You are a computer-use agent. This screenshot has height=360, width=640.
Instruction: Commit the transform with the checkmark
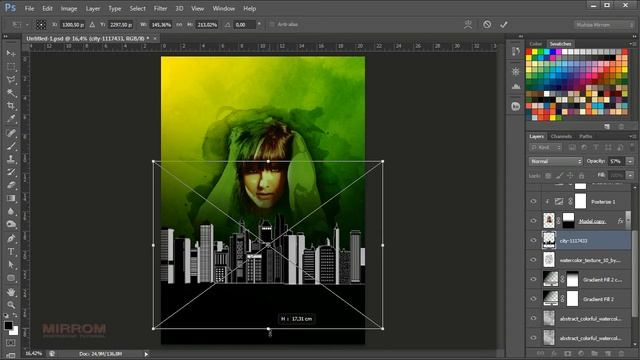click(504, 24)
